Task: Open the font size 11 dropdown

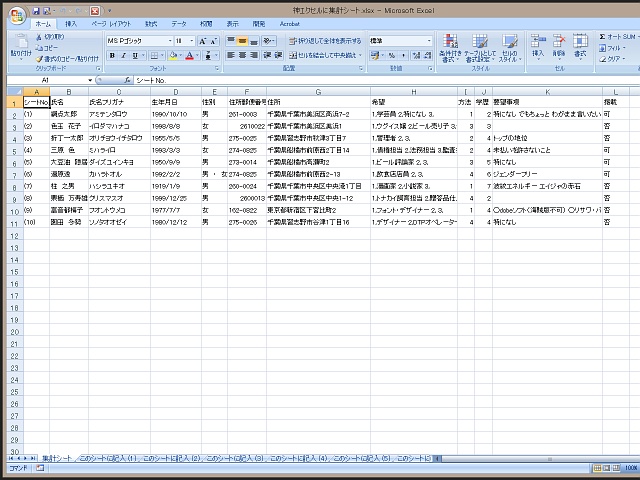Action: [x=192, y=41]
